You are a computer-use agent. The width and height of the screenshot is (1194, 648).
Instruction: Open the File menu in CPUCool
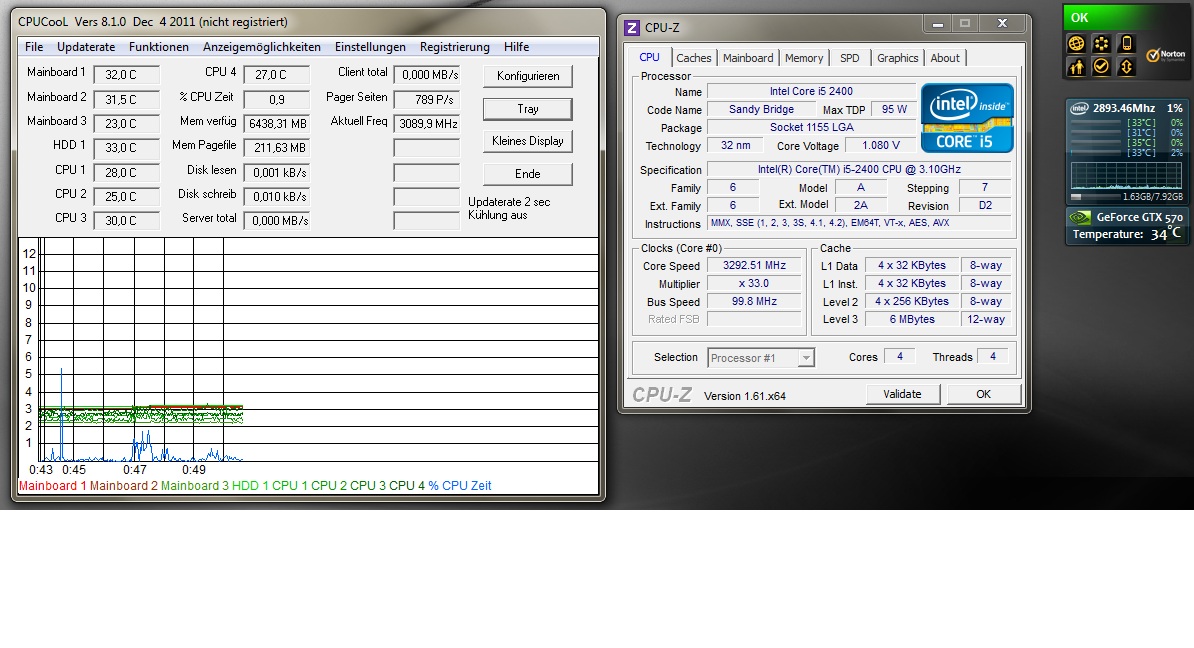tap(34, 47)
